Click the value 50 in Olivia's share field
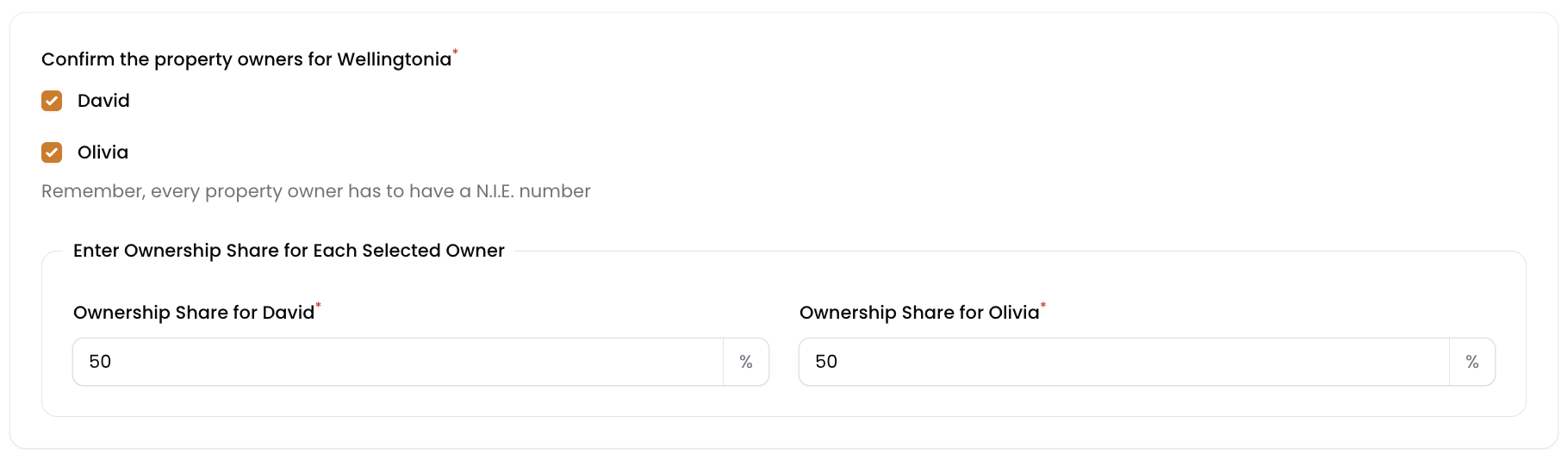Image resolution: width=1568 pixels, height=460 pixels. 826,362
